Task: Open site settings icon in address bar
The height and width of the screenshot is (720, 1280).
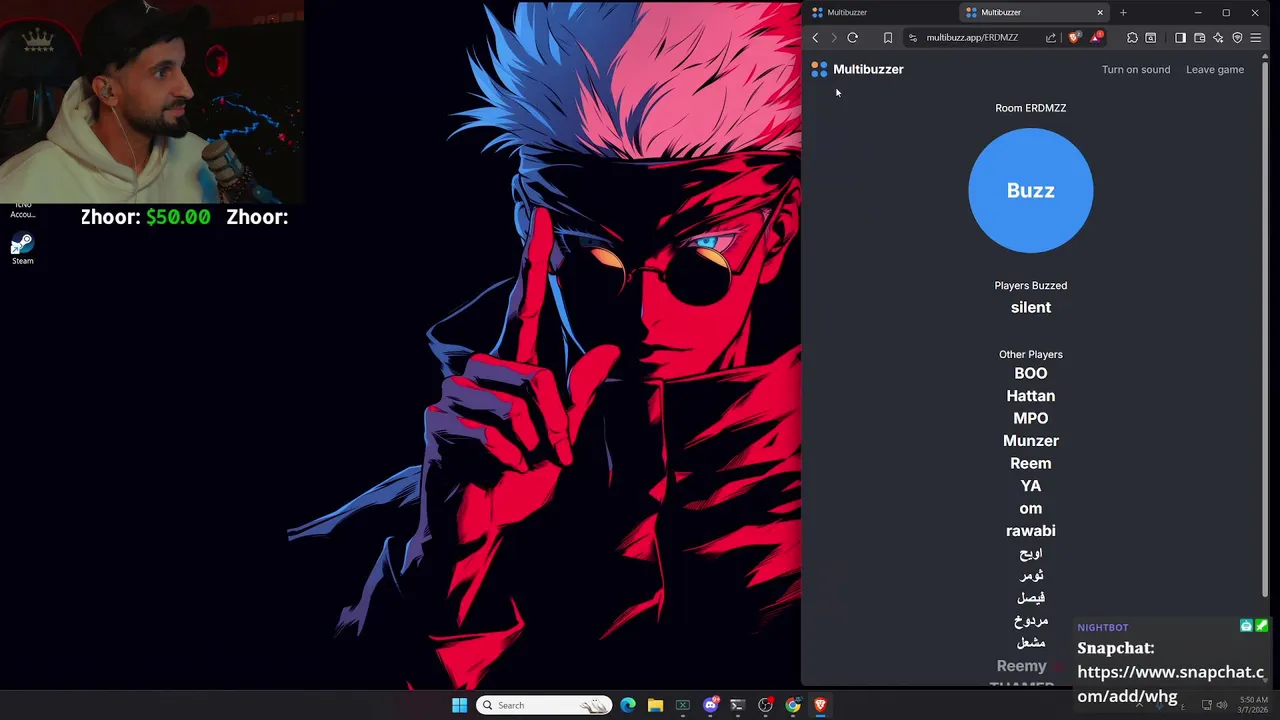Action: tap(912, 38)
